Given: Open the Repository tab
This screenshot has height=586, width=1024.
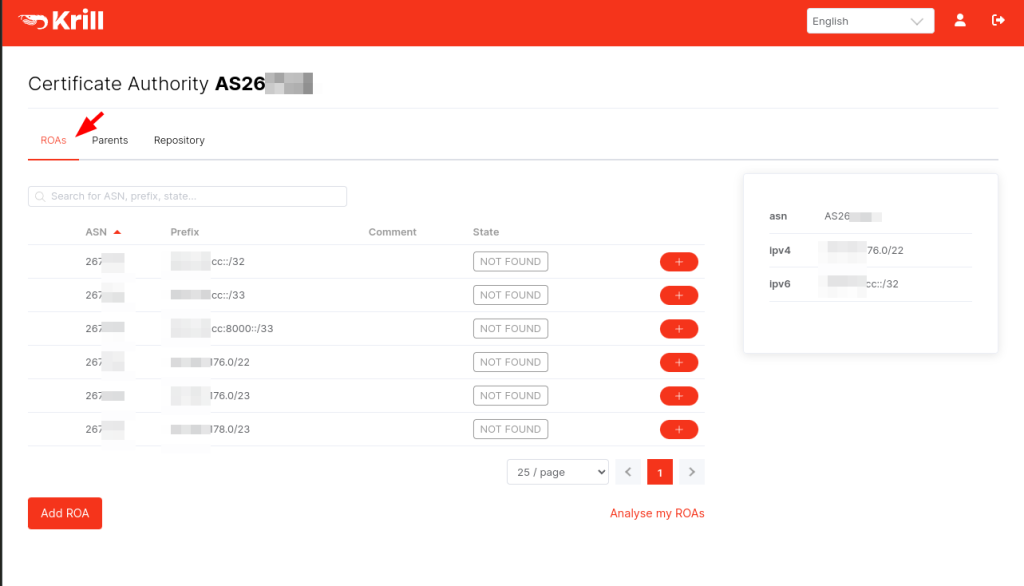Looking at the screenshot, I should point(178,140).
